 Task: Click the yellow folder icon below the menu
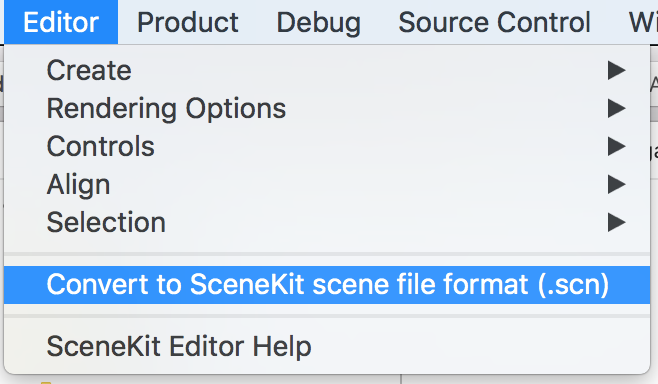coord(46,382)
